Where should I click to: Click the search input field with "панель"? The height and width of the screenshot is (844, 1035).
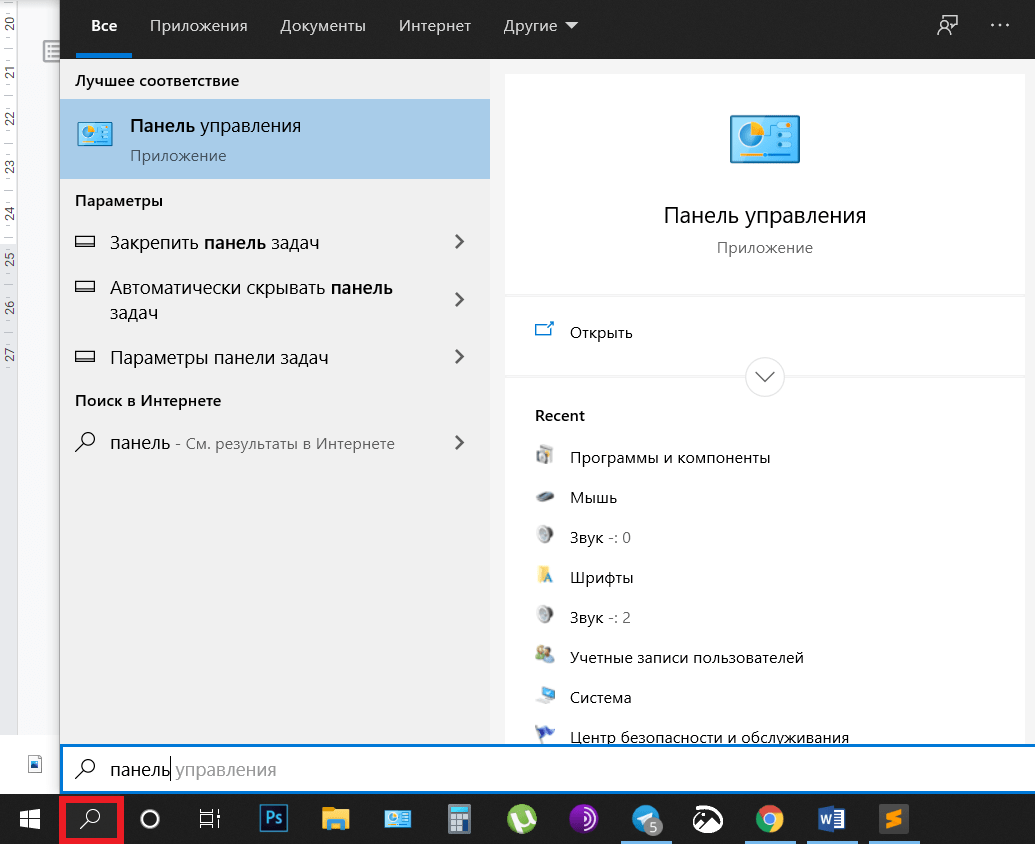coord(500,769)
